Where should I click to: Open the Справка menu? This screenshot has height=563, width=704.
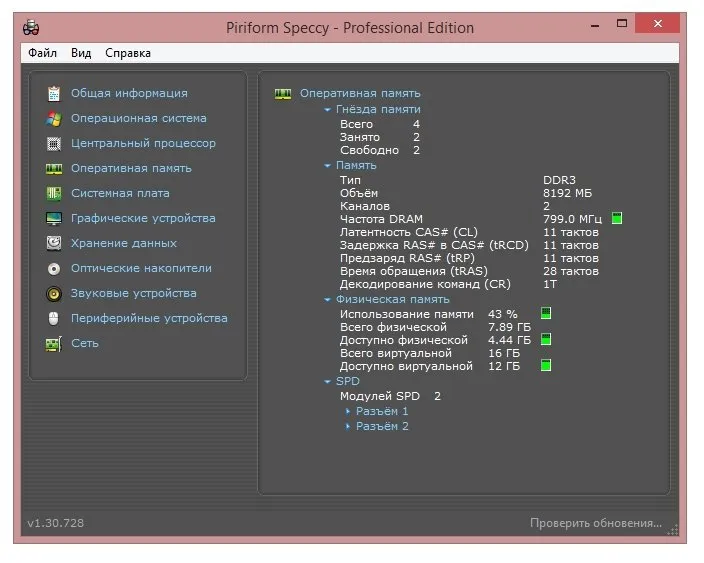tap(128, 53)
